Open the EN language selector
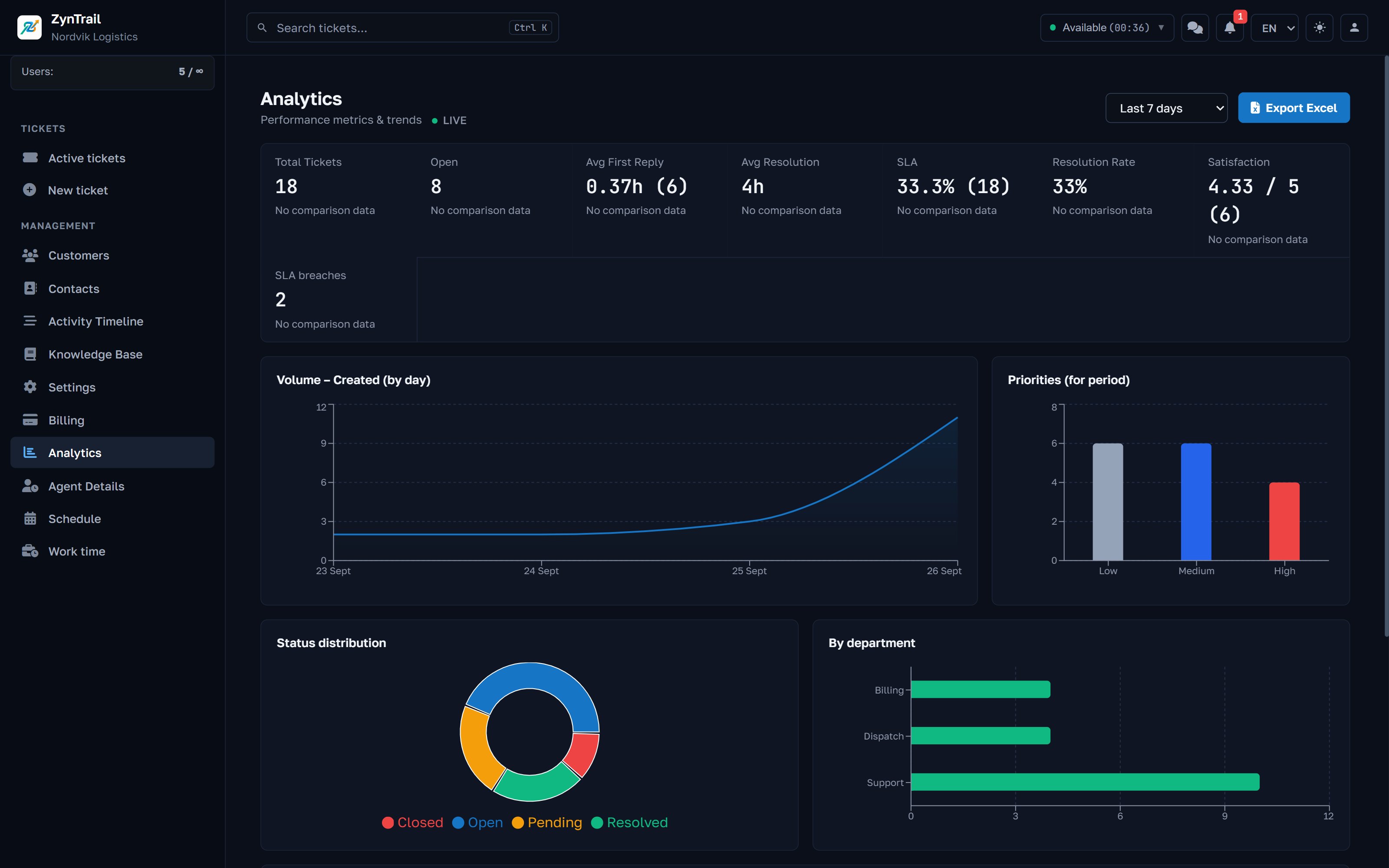Screen dimensions: 1389x868 (1275, 27)
